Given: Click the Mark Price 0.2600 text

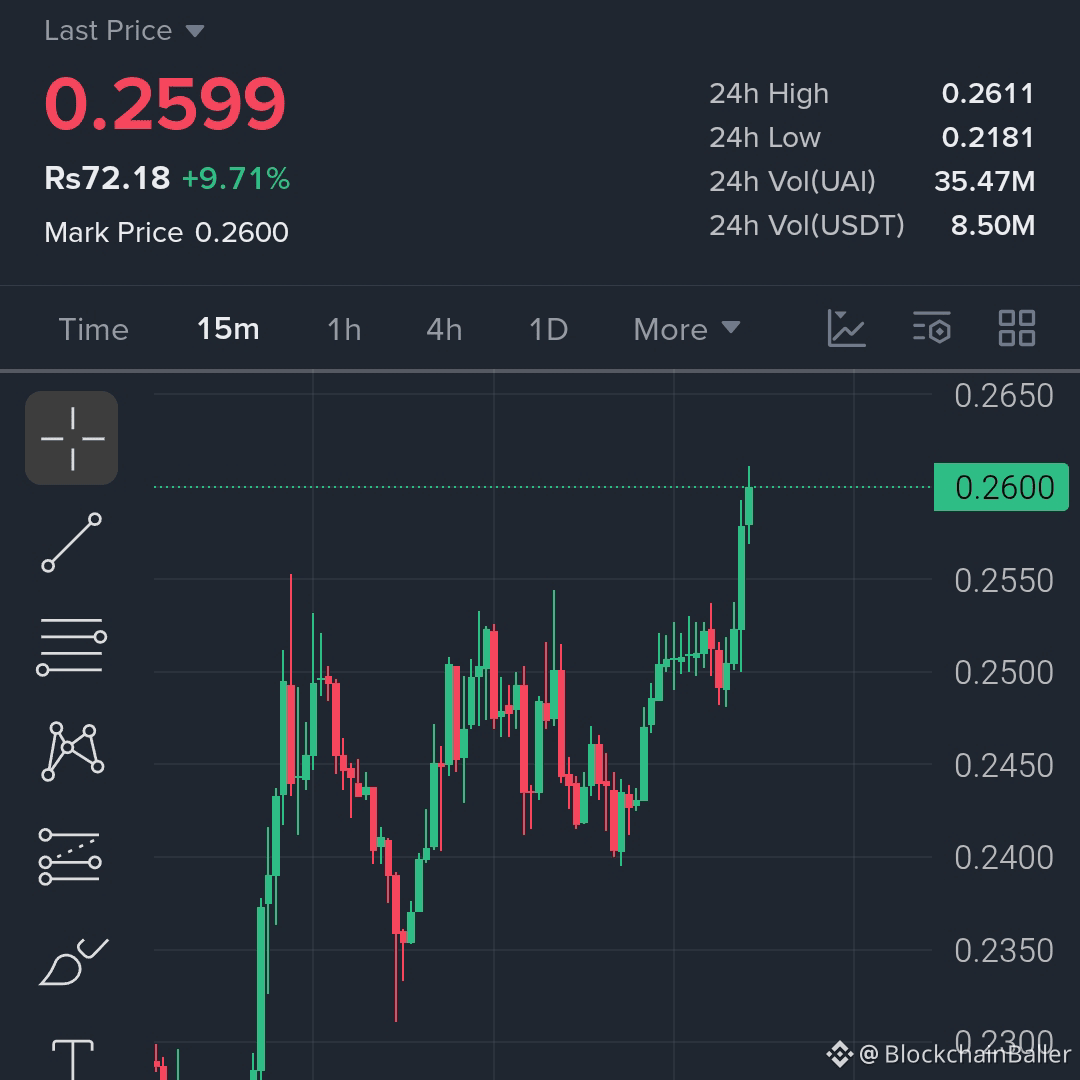Looking at the screenshot, I should (166, 232).
